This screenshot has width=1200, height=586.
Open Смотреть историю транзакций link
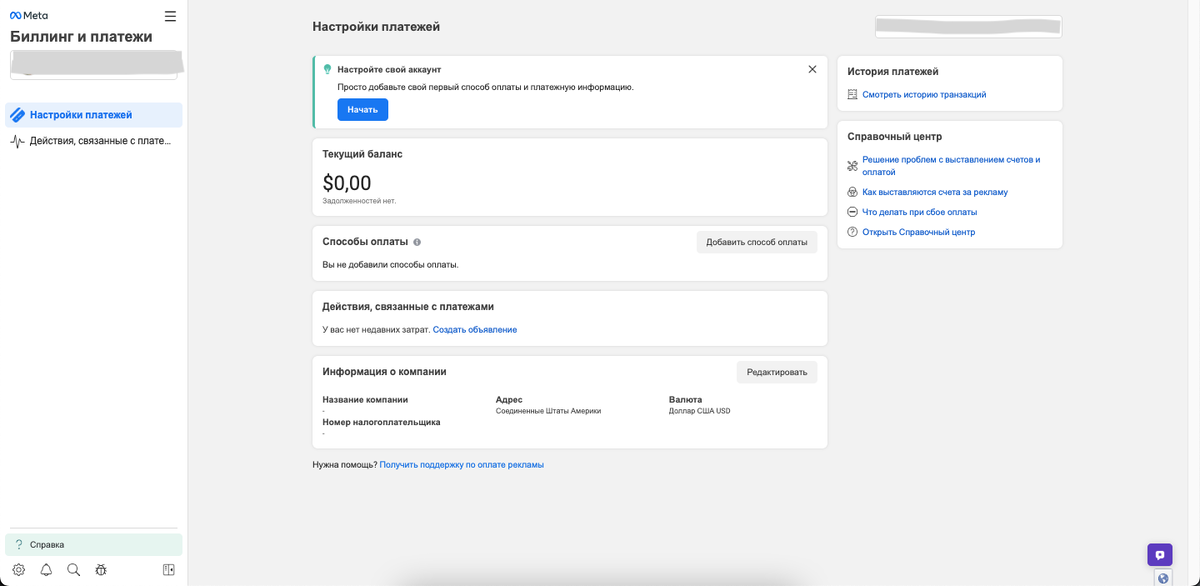[x=924, y=95]
